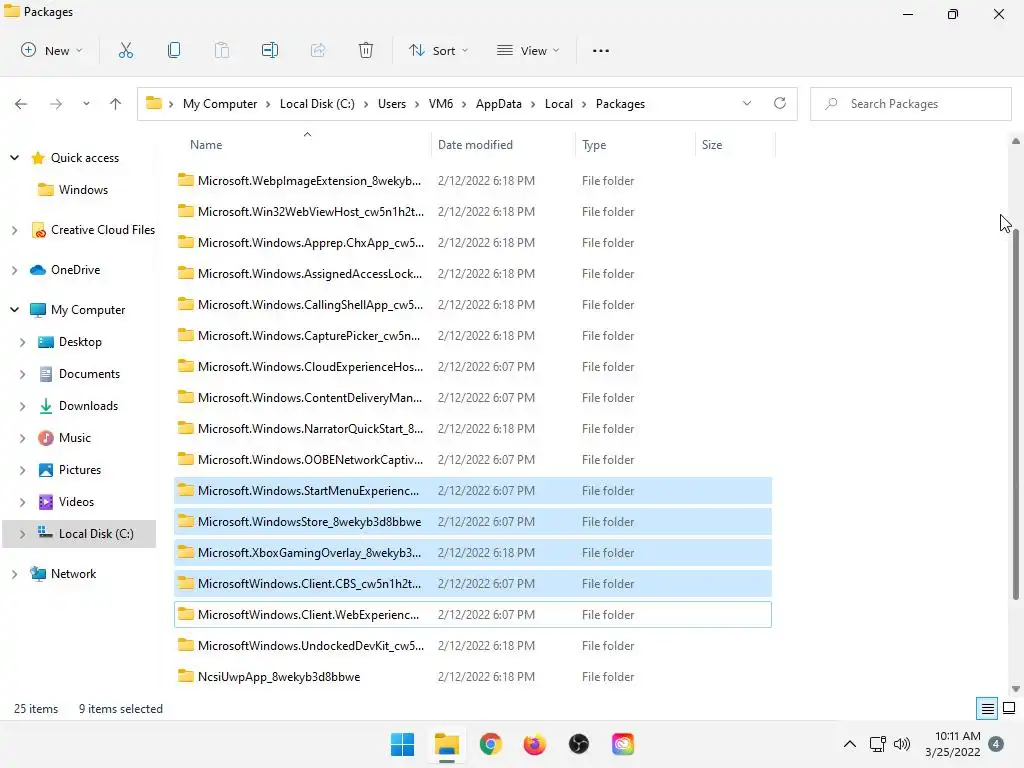Click the network tray icon
This screenshot has width=1024, height=768.
click(x=877, y=744)
